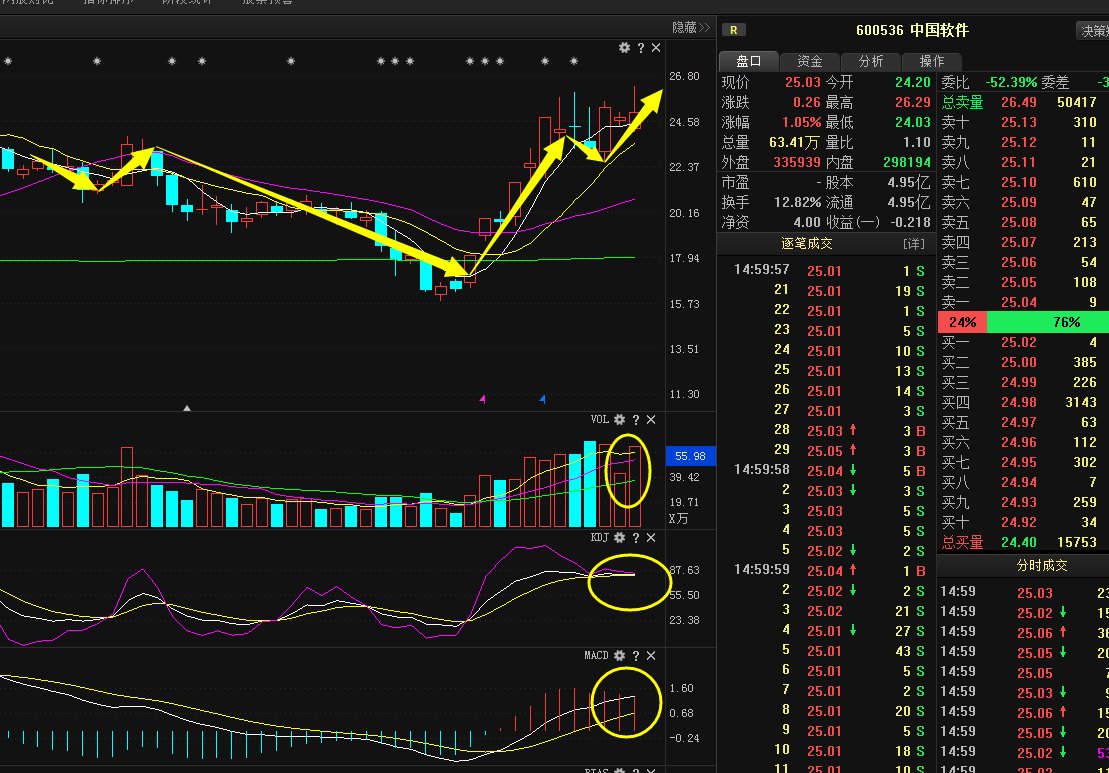Close the KDJ indicator panel
Viewport: 1109px width, 773px height.
651,538
